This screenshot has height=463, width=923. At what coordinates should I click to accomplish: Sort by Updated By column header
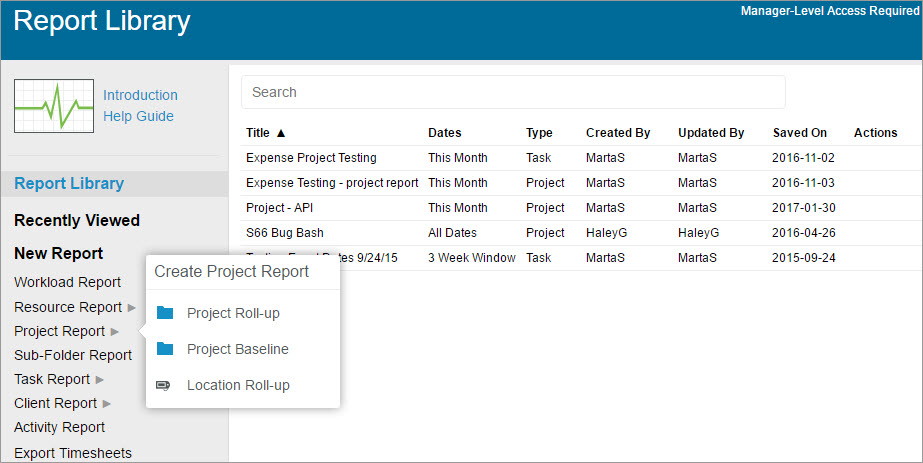coord(711,133)
